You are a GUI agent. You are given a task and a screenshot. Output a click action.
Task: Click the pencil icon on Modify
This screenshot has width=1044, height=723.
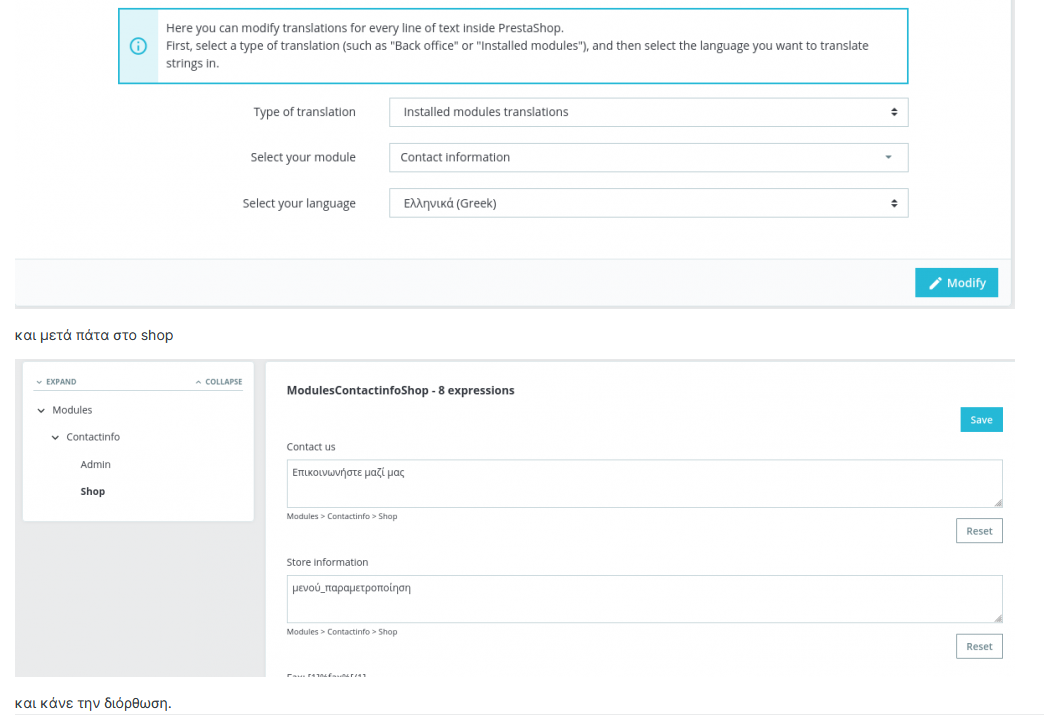[x=936, y=283]
